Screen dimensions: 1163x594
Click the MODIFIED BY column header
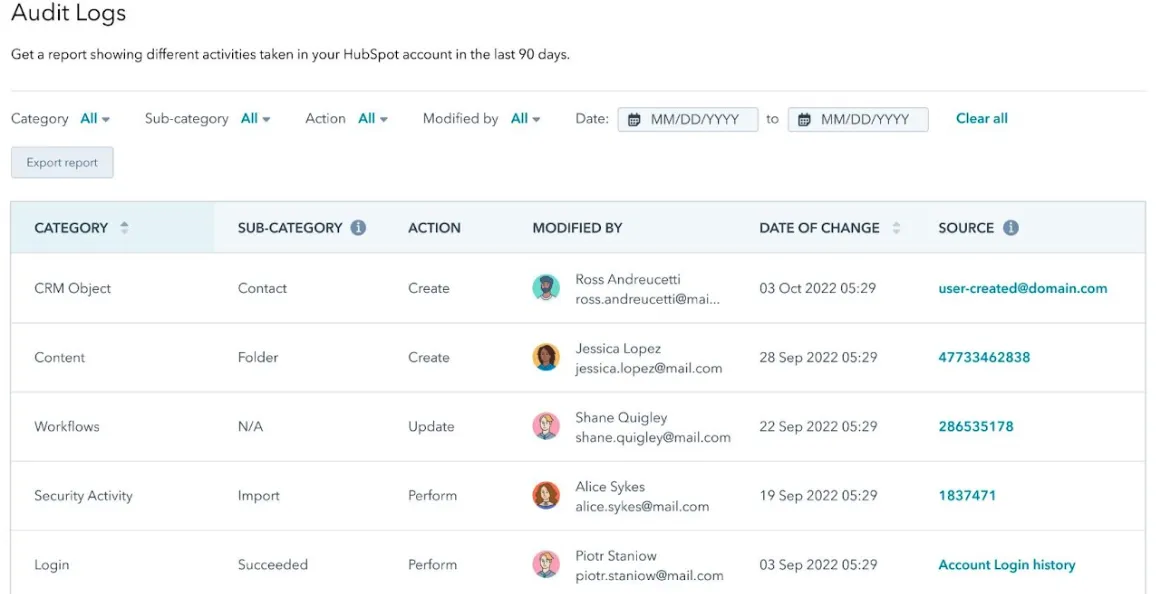pos(577,228)
